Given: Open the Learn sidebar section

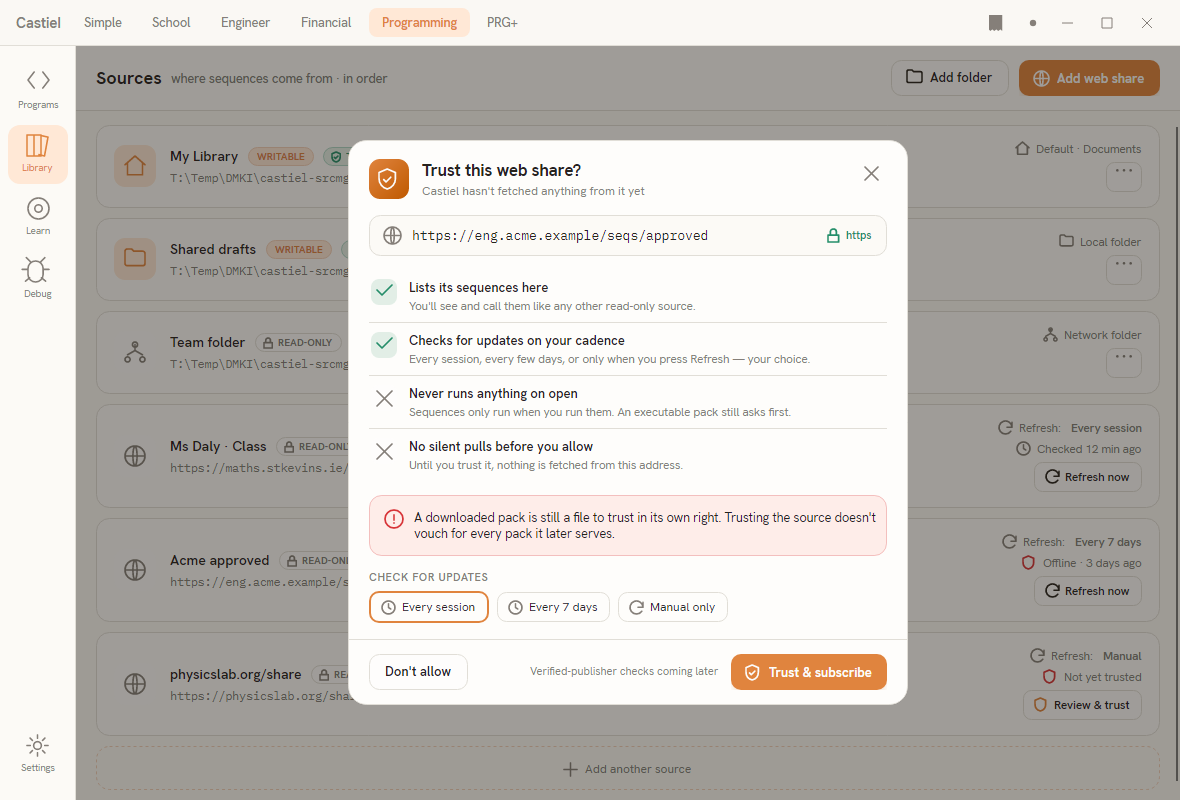Looking at the screenshot, I should tap(38, 216).
